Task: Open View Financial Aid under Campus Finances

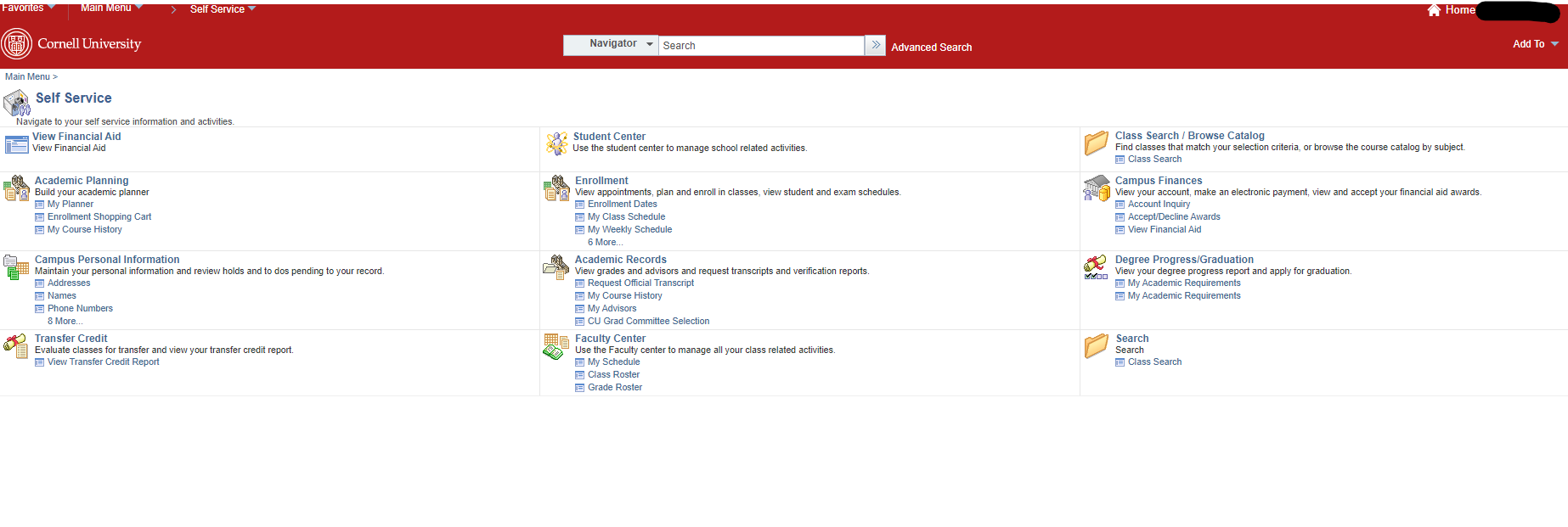Action: pyautogui.click(x=1165, y=230)
